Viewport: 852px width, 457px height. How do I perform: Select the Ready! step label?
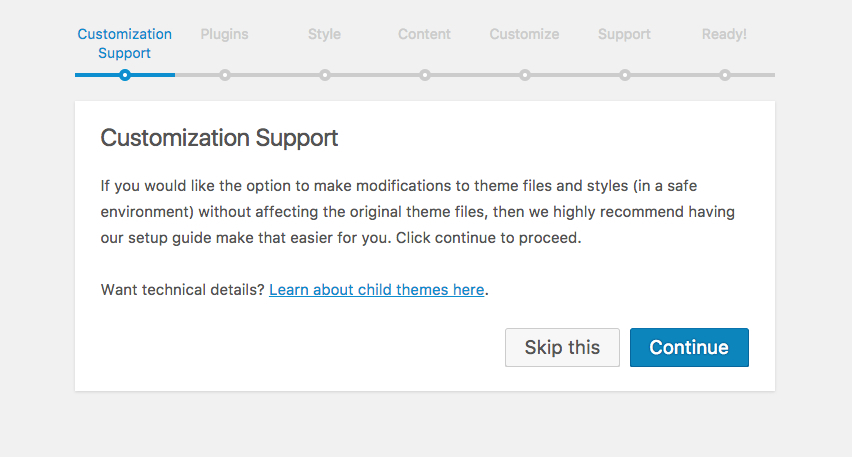click(724, 34)
